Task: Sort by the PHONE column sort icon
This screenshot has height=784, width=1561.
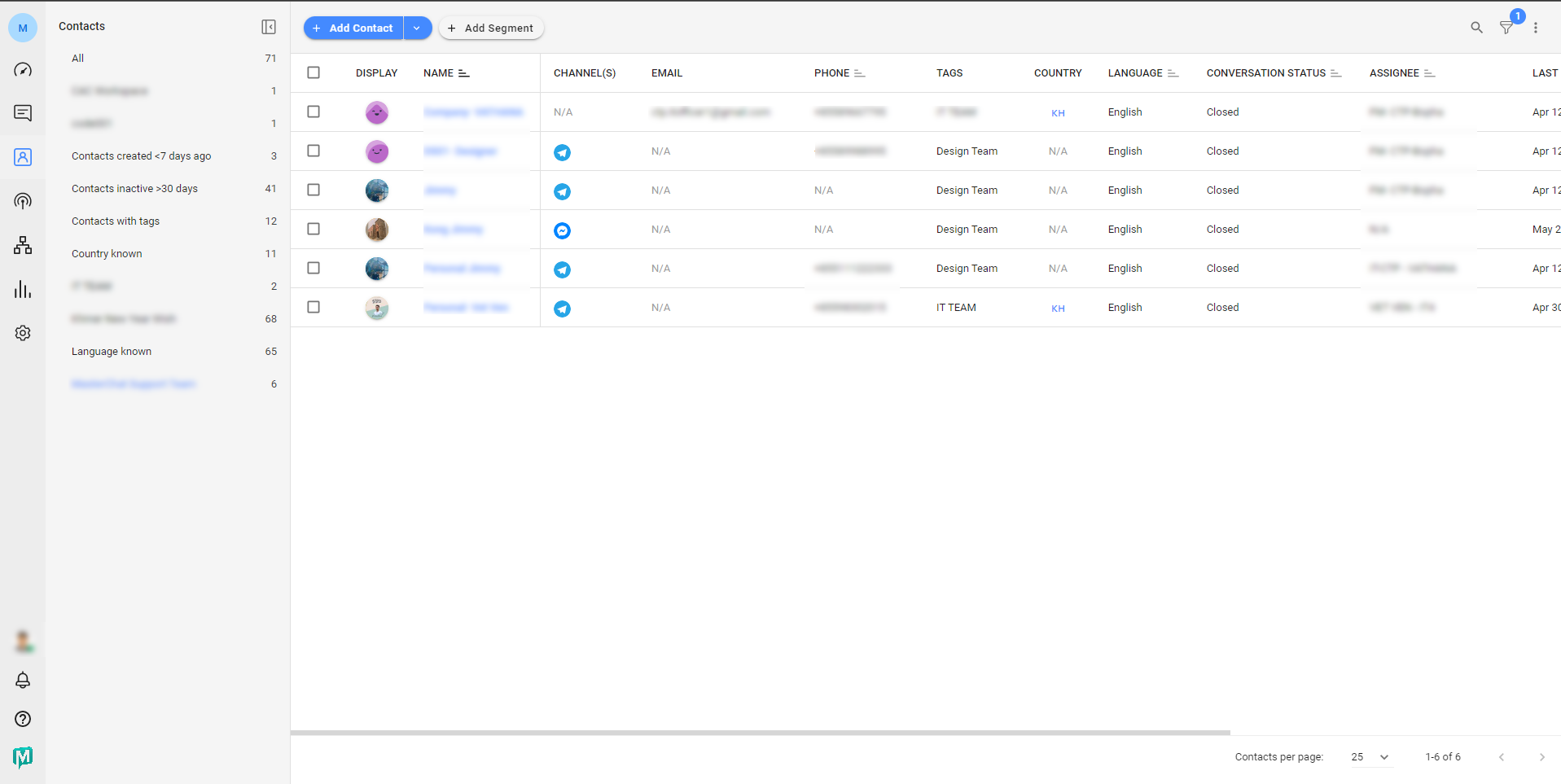Action: point(859,73)
